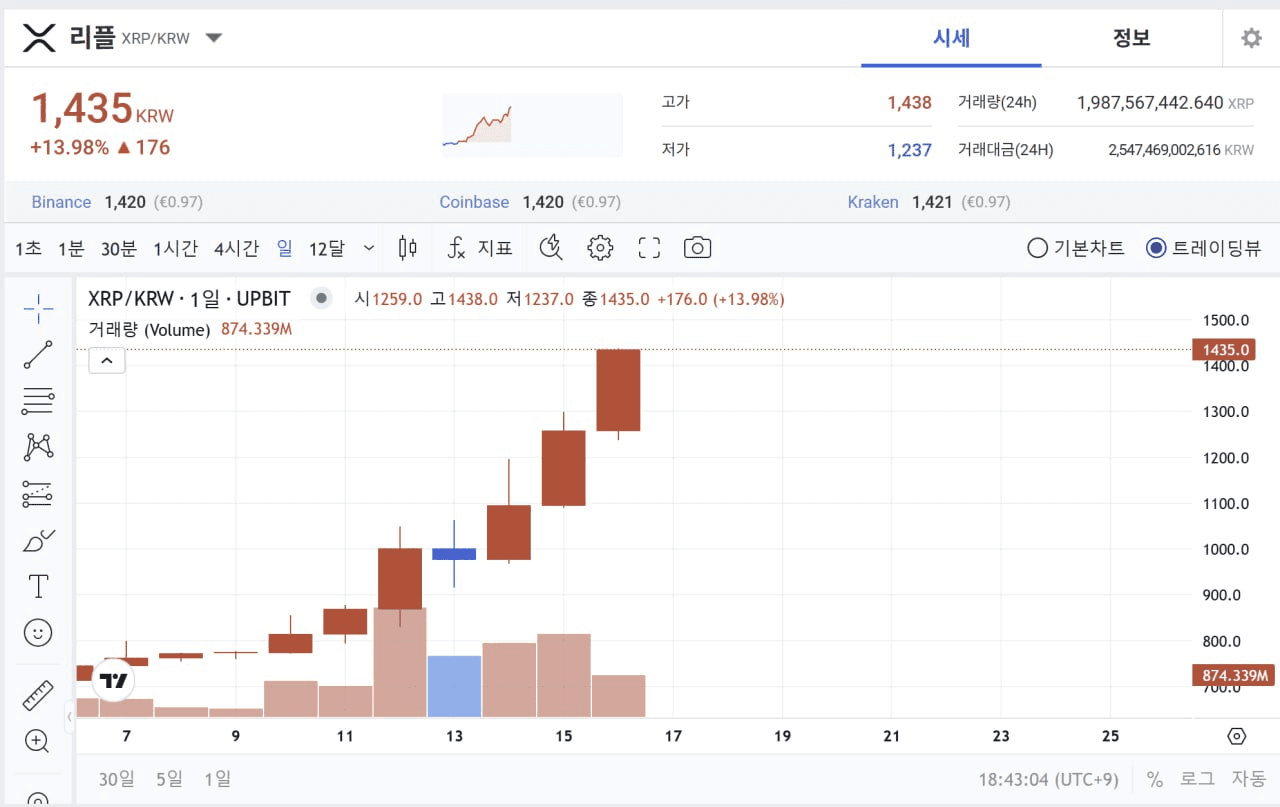Image resolution: width=1280 pixels, height=807 pixels.
Task: Open chart settings gear in toolbar
Action: click(x=600, y=248)
